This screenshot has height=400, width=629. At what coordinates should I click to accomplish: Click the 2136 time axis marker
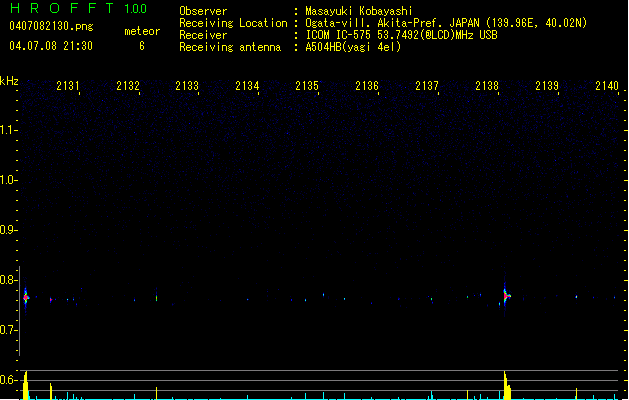click(367, 86)
